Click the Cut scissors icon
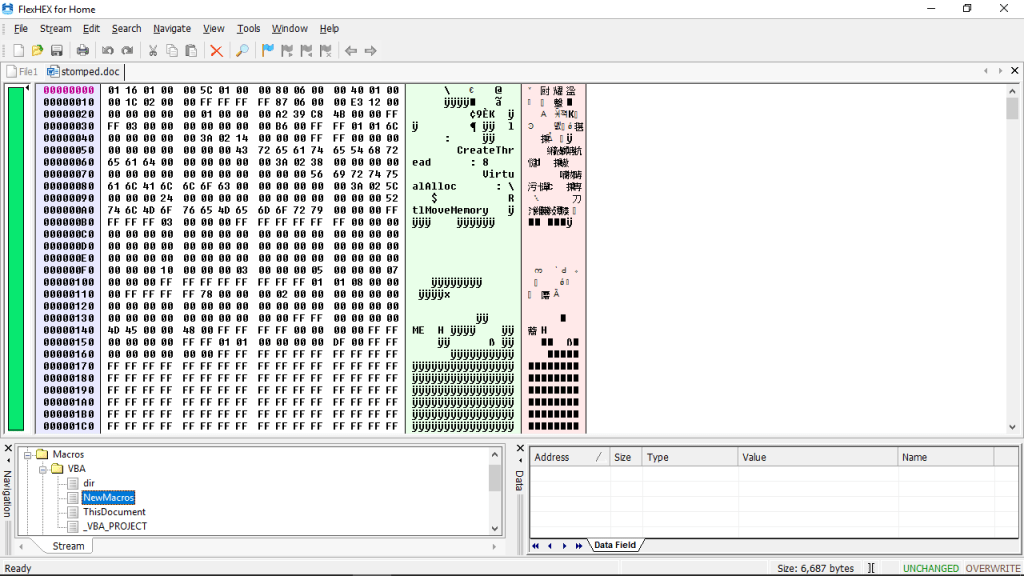Screen dimensions: 1024x576 pos(153,51)
